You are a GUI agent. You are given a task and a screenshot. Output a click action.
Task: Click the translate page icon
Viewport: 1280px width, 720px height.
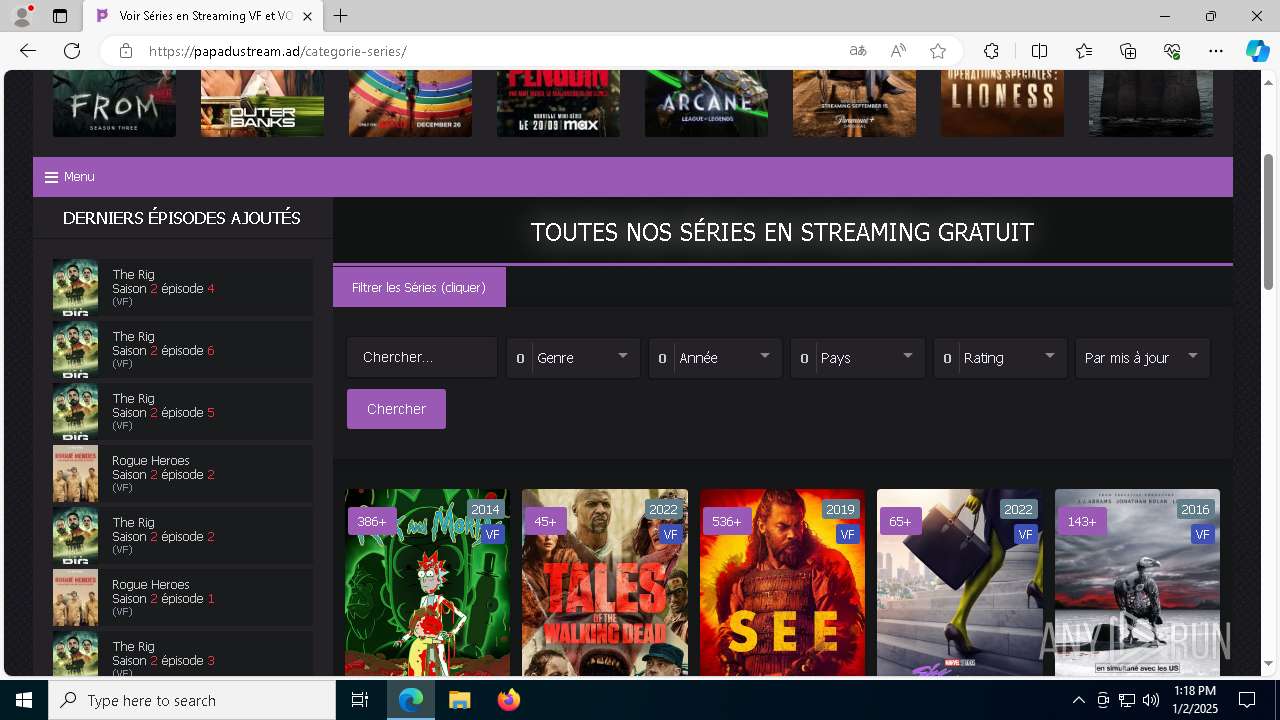858,51
